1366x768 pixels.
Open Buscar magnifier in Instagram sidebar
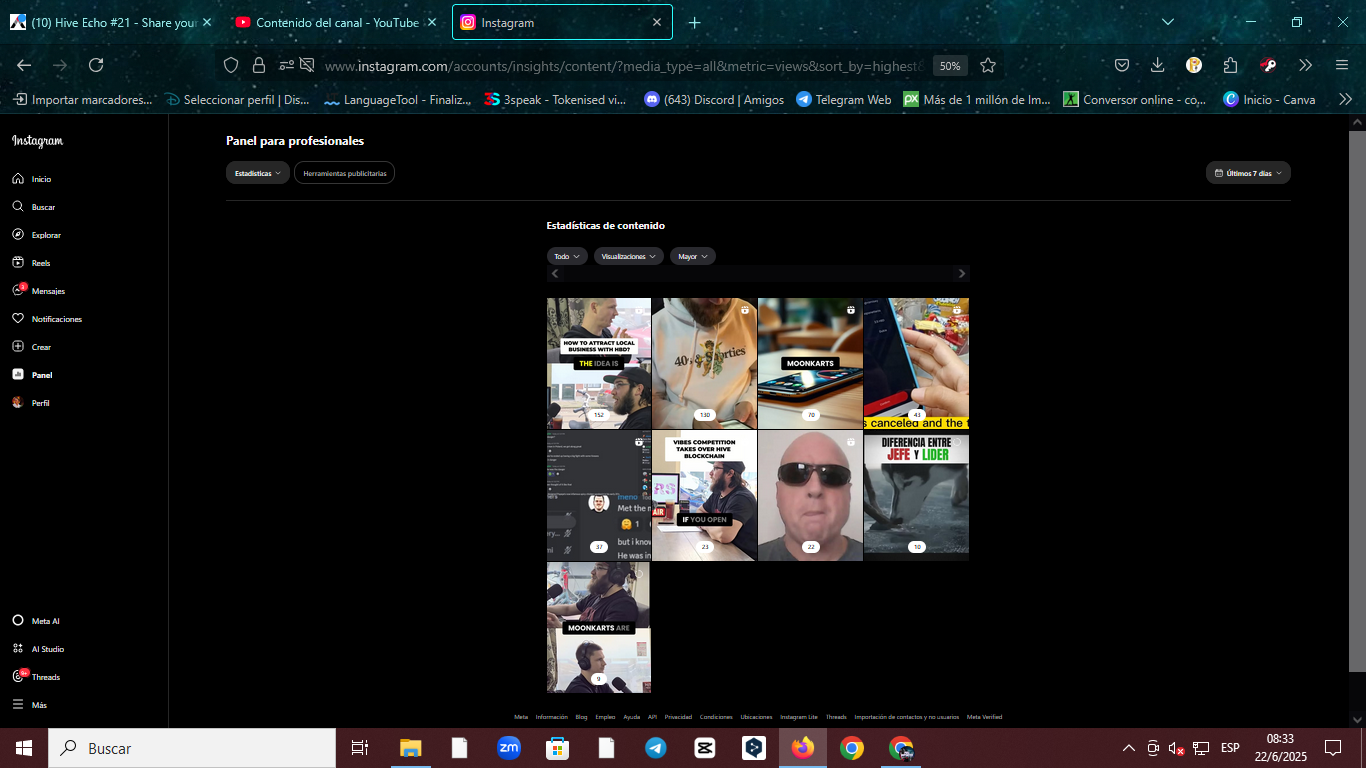[18, 207]
